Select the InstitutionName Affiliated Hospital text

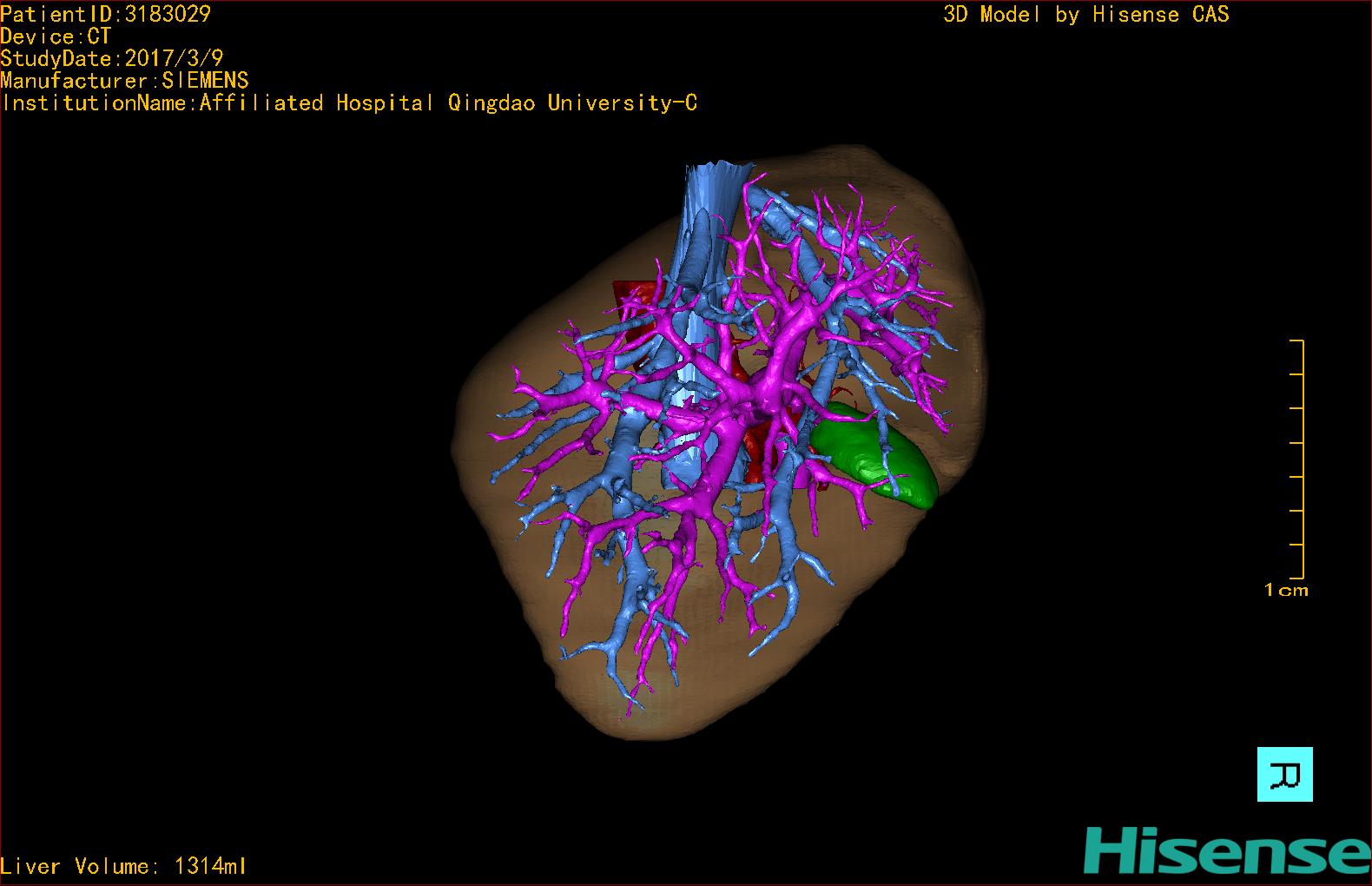point(349,102)
